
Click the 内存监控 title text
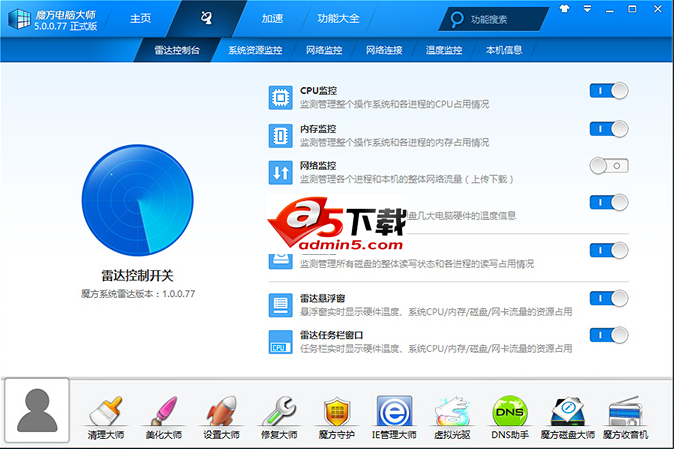pyautogui.click(x=318, y=129)
